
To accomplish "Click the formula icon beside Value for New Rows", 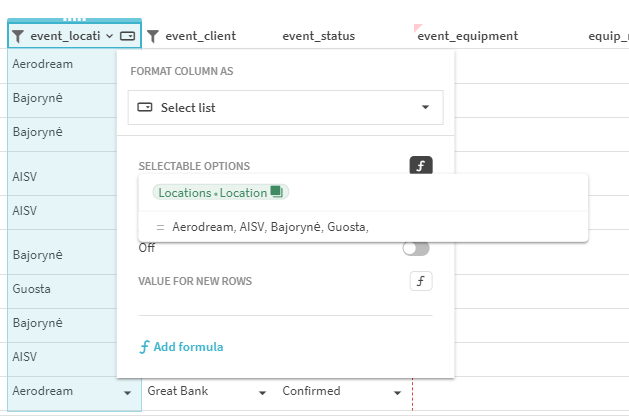I will [421, 281].
